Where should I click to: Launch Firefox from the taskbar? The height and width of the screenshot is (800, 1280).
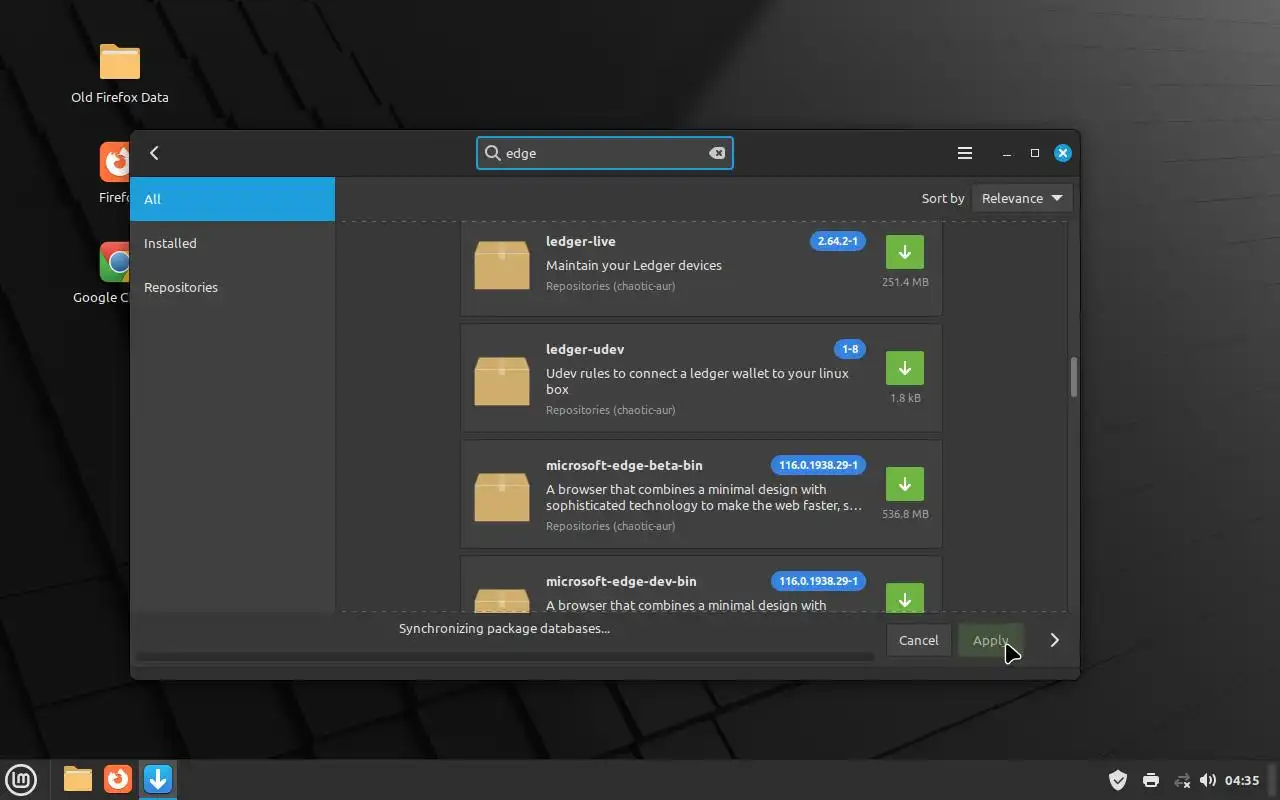pyautogui.click(x=118, y=779)
